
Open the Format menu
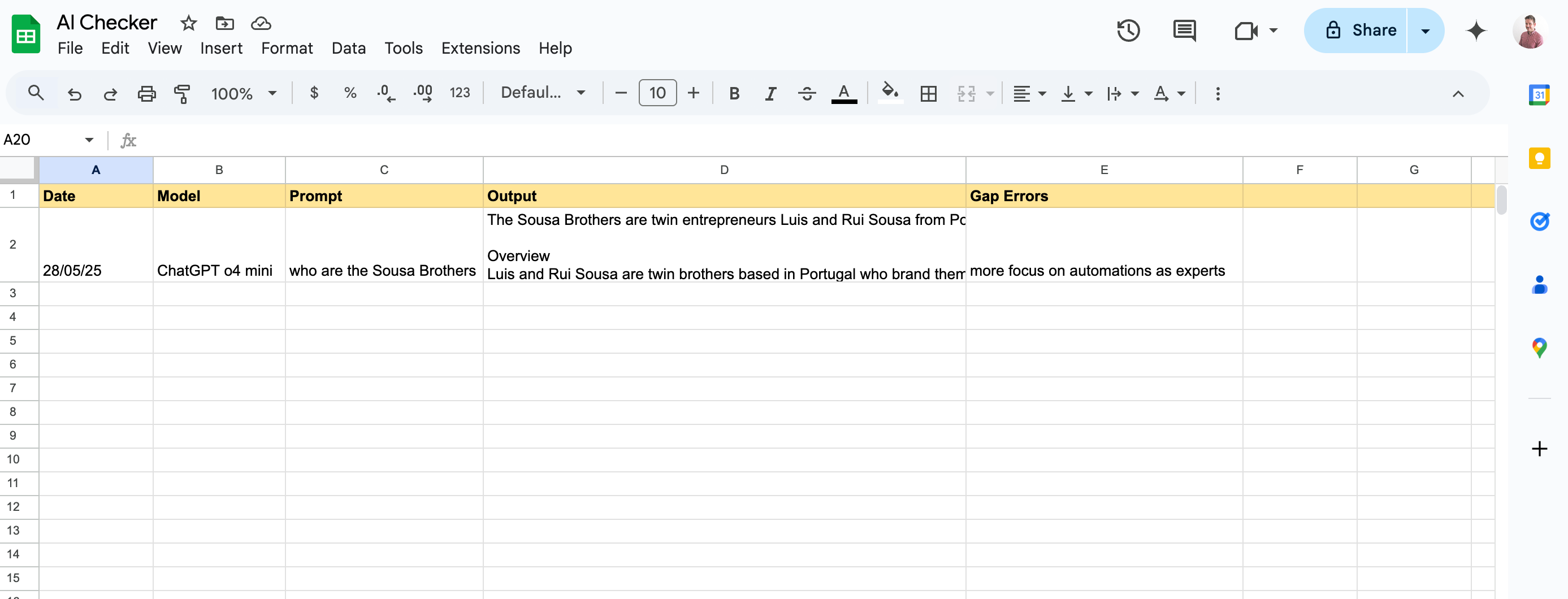[287, 48]
